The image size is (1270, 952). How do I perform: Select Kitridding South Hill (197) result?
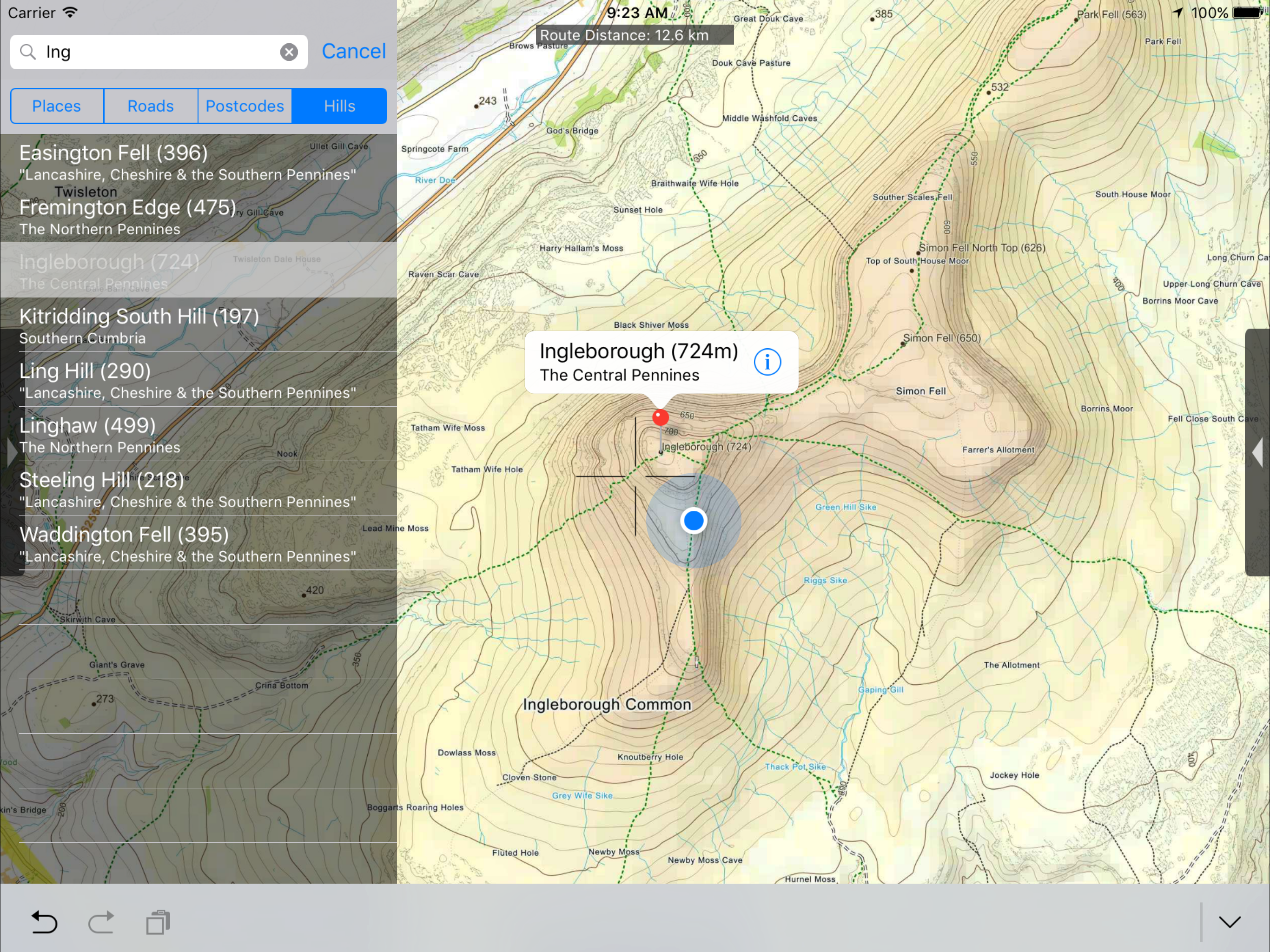(x=198, y=325)
